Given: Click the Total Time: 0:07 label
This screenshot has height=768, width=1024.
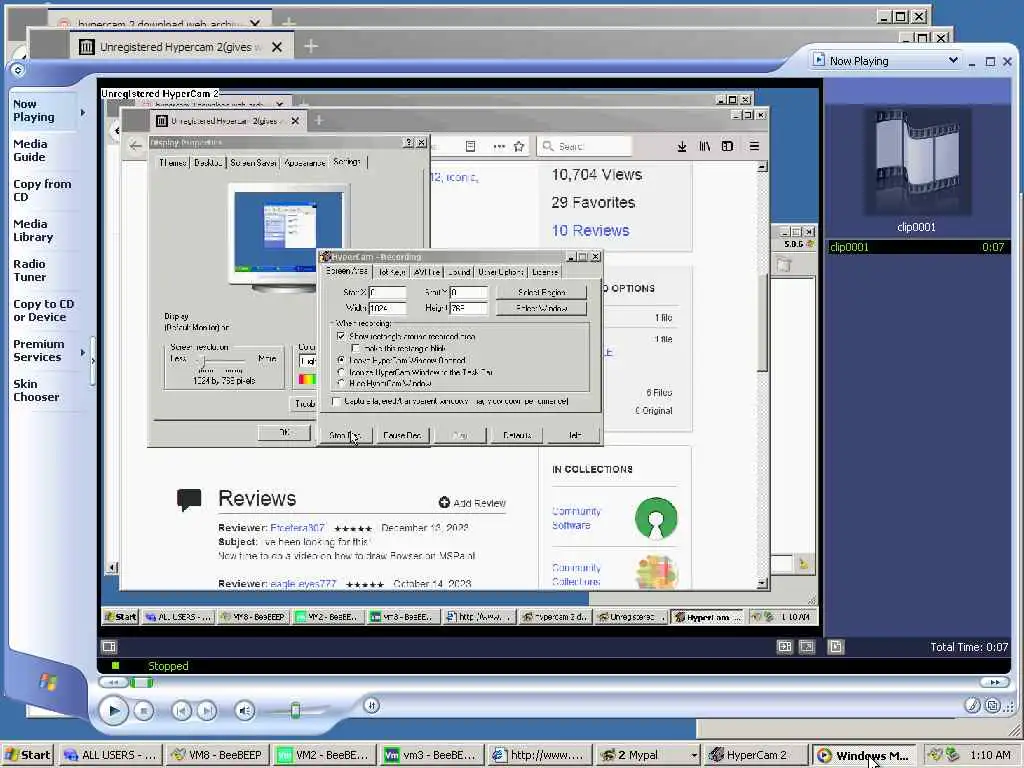Looking at the screenshot, I should coord(969,647).
